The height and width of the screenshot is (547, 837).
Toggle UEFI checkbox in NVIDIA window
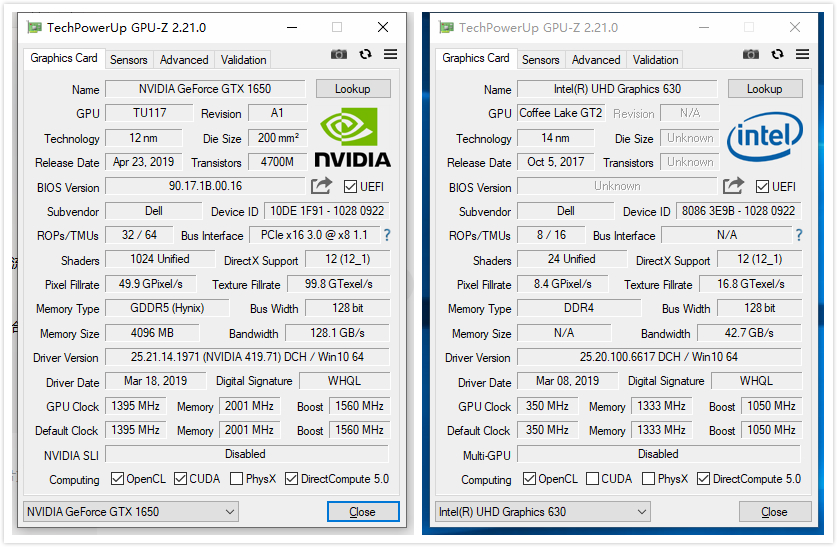351,187
